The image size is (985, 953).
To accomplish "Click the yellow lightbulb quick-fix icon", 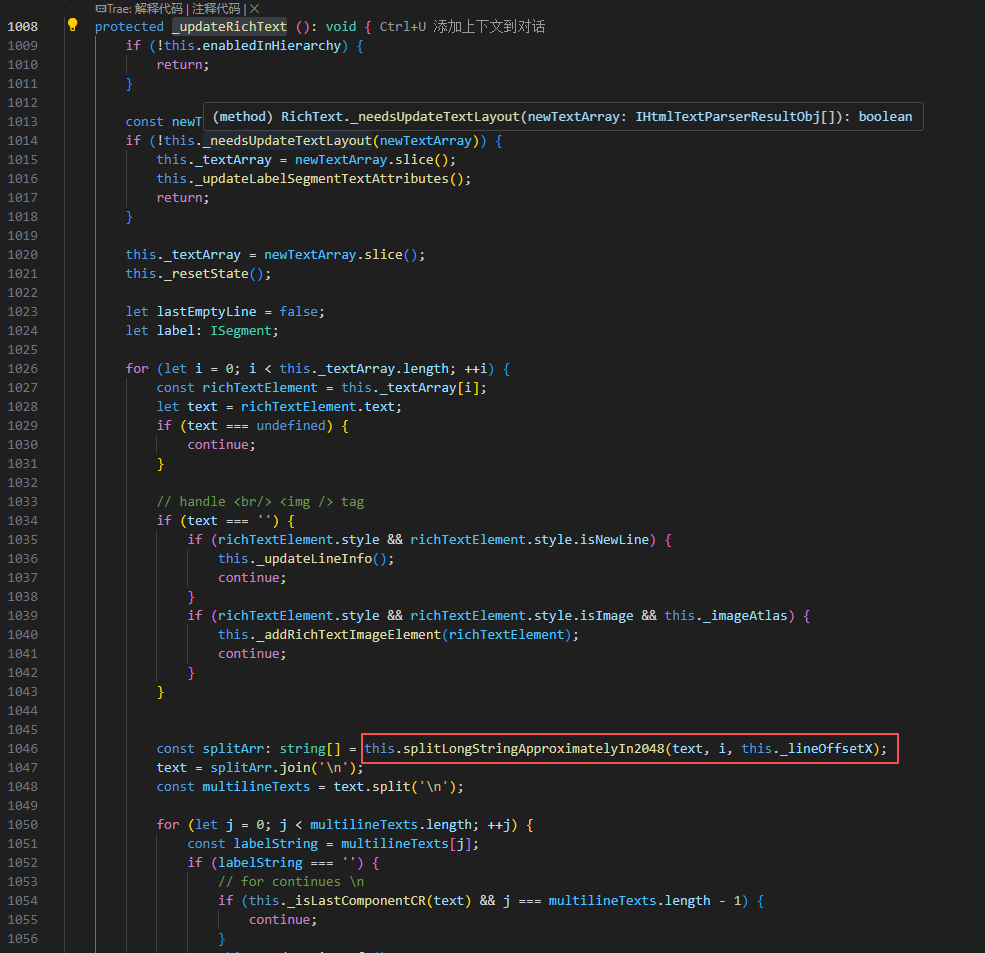I will click(72, 25).
